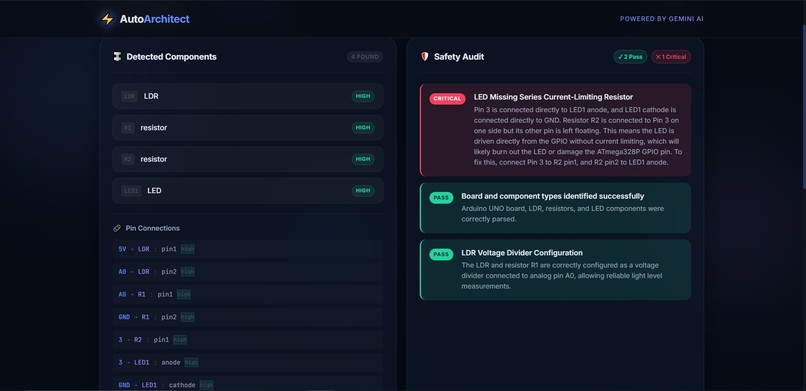Click the 3 → R2 : pin1 connection
The height and width of the screenshot is (391, 806).
248,340
